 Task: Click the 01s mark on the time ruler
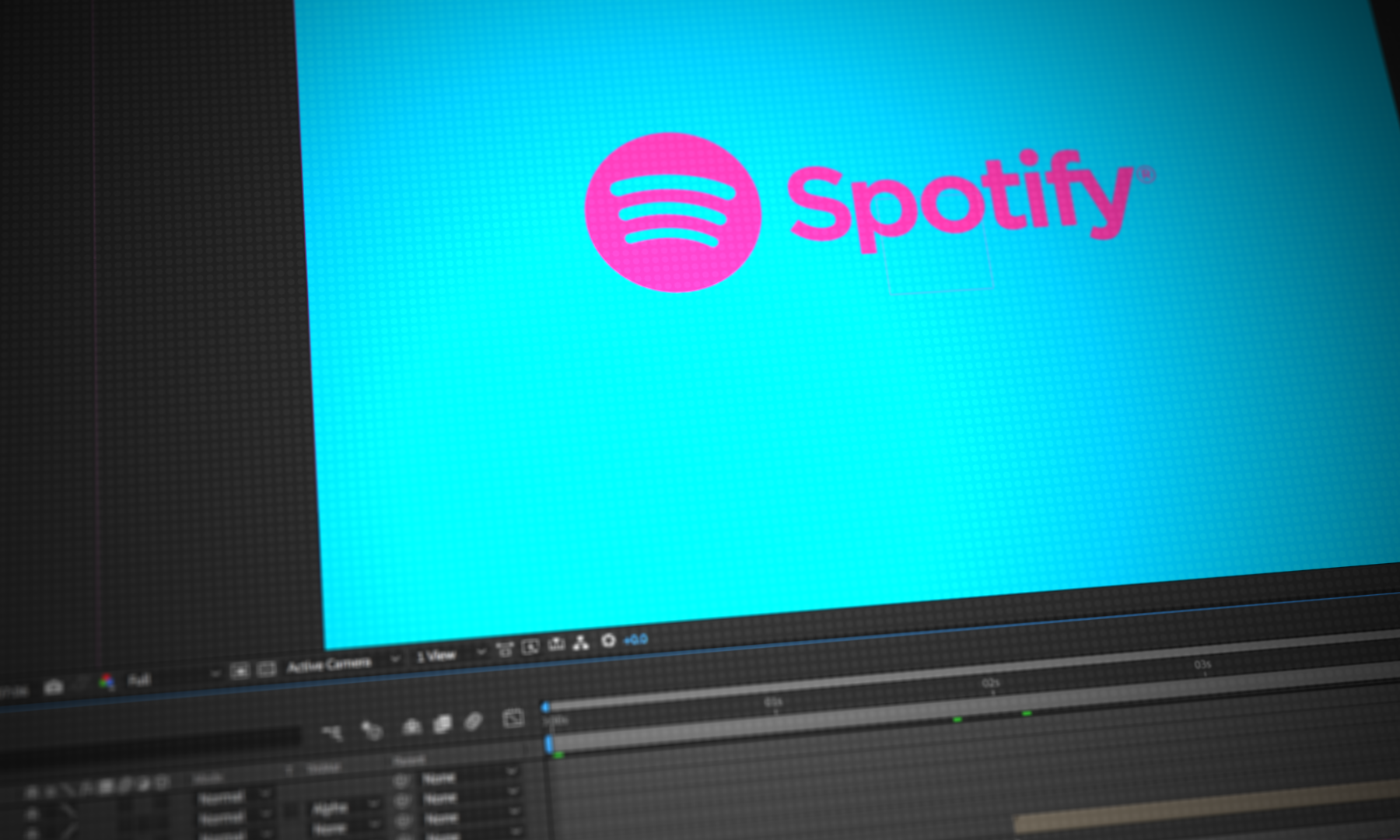click(772, 702)
